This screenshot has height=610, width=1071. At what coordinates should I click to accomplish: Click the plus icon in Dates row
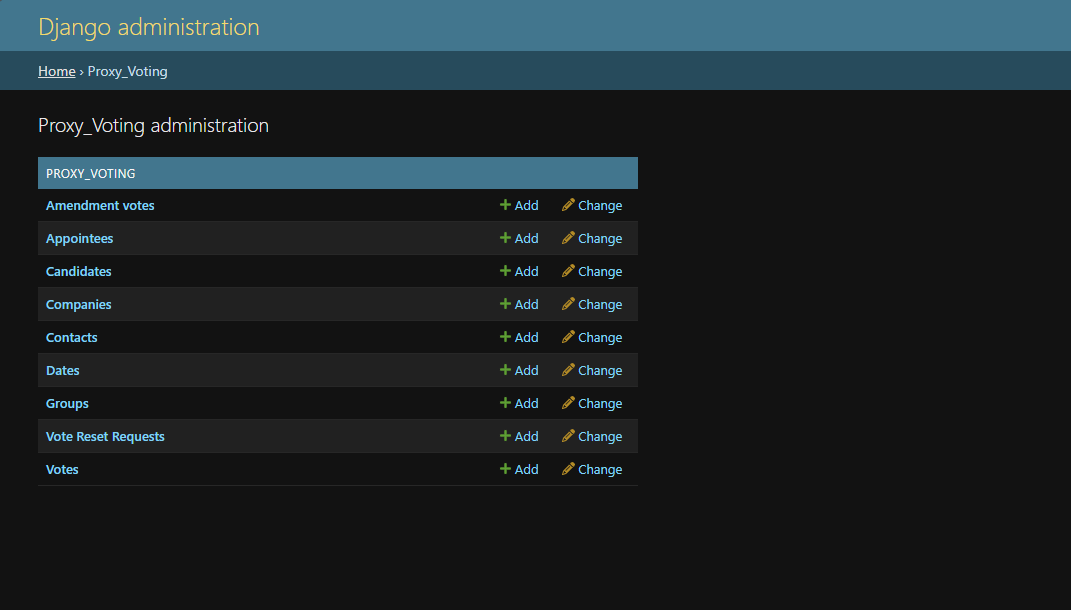click(505, 370)
